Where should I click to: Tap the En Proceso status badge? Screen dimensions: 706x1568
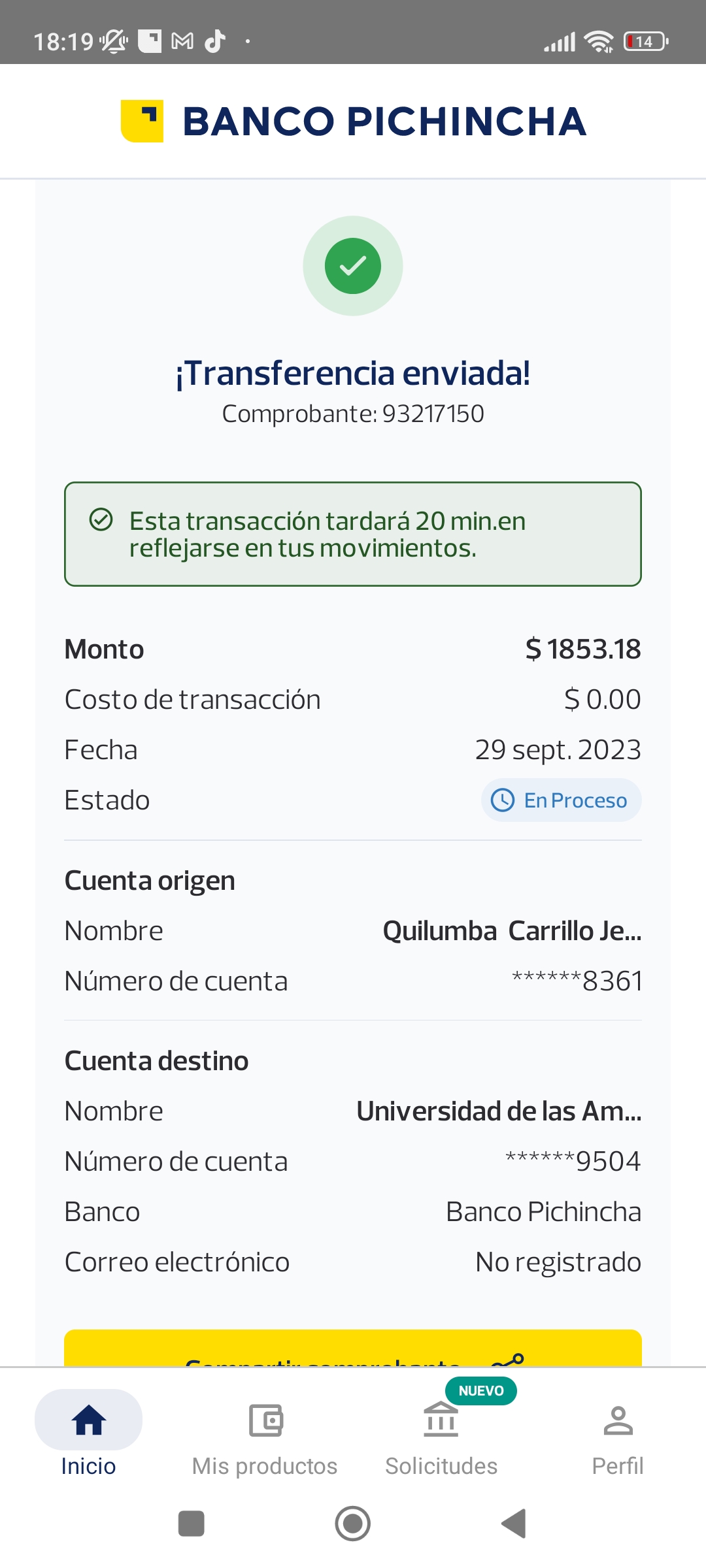(562, 800)
